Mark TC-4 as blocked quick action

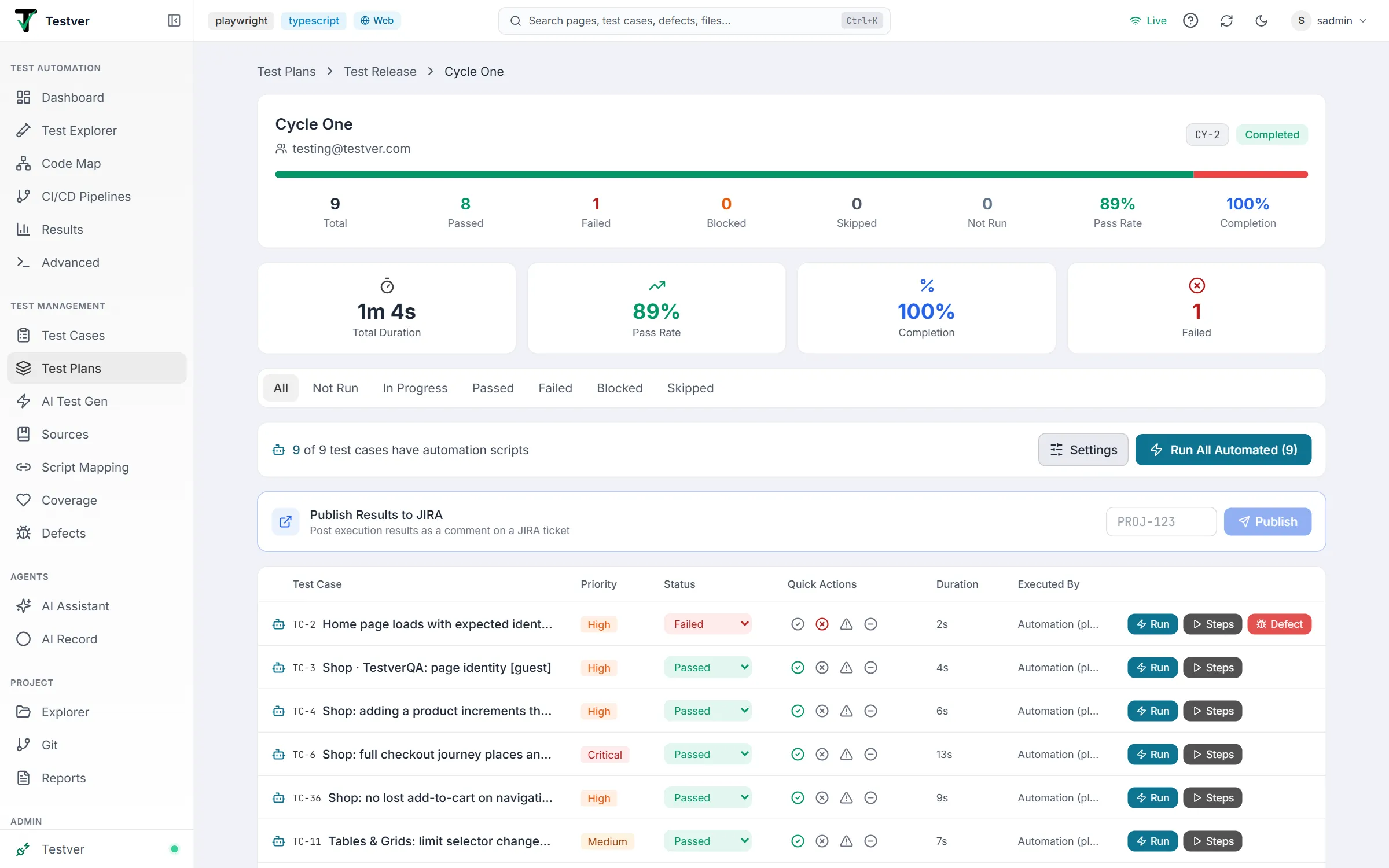(846, 711)
